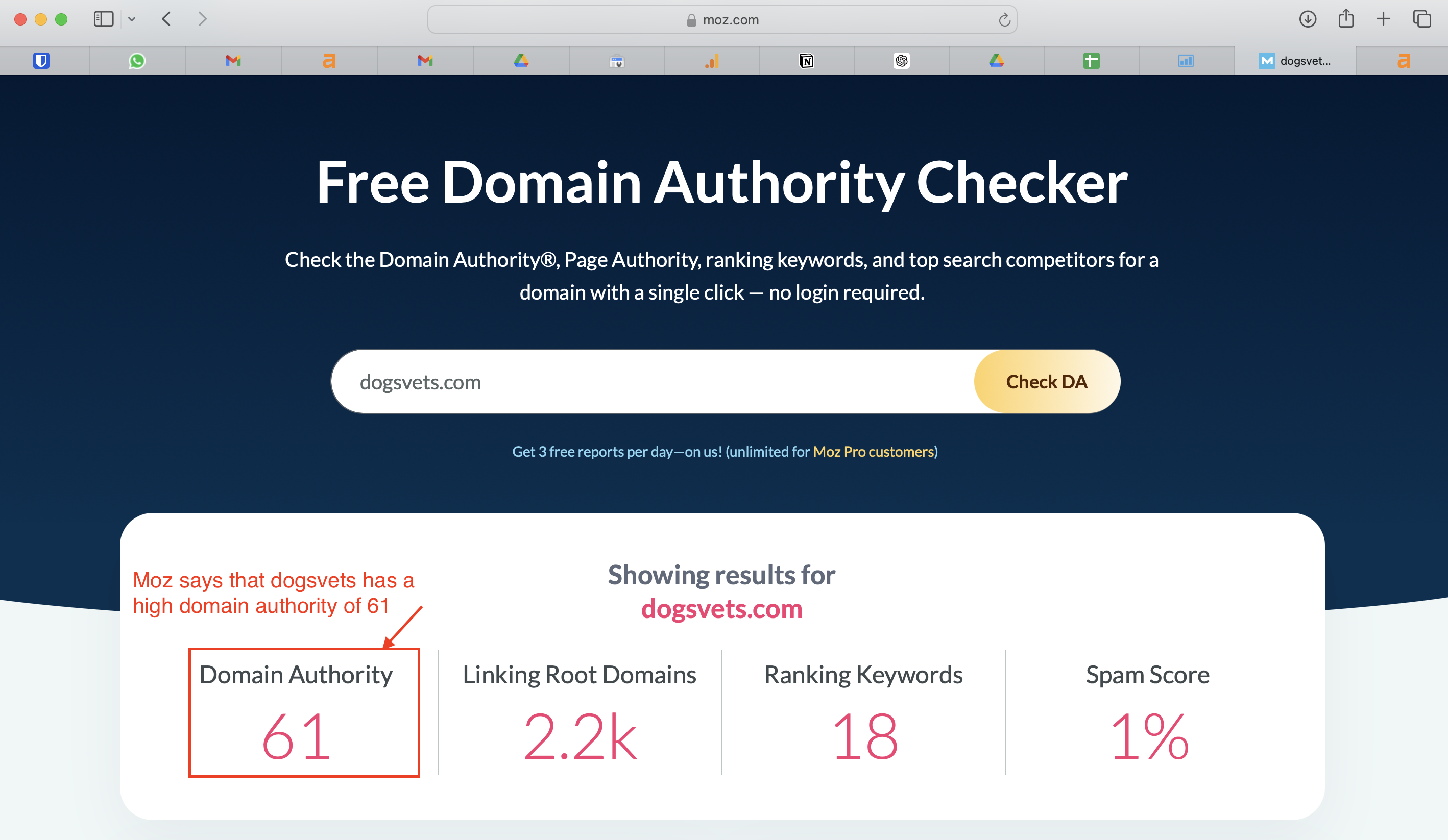Click the green fullscreen window button
Viewport: 1448px width, 840px height.
(61, 19)
